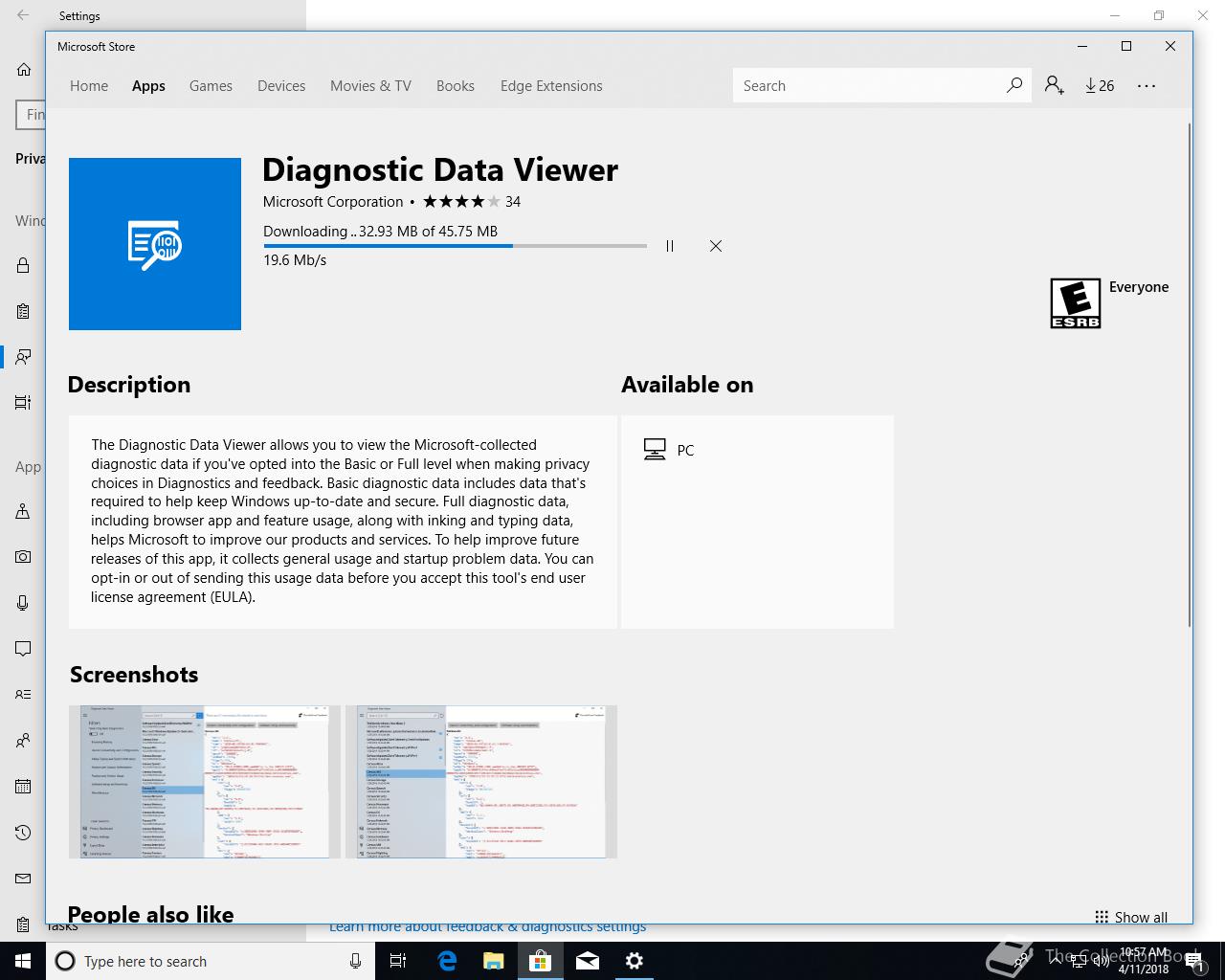Click the "19.6 Mb/s" download speed text
Viewport: 1225px width, 980px height.
point(295,260)
